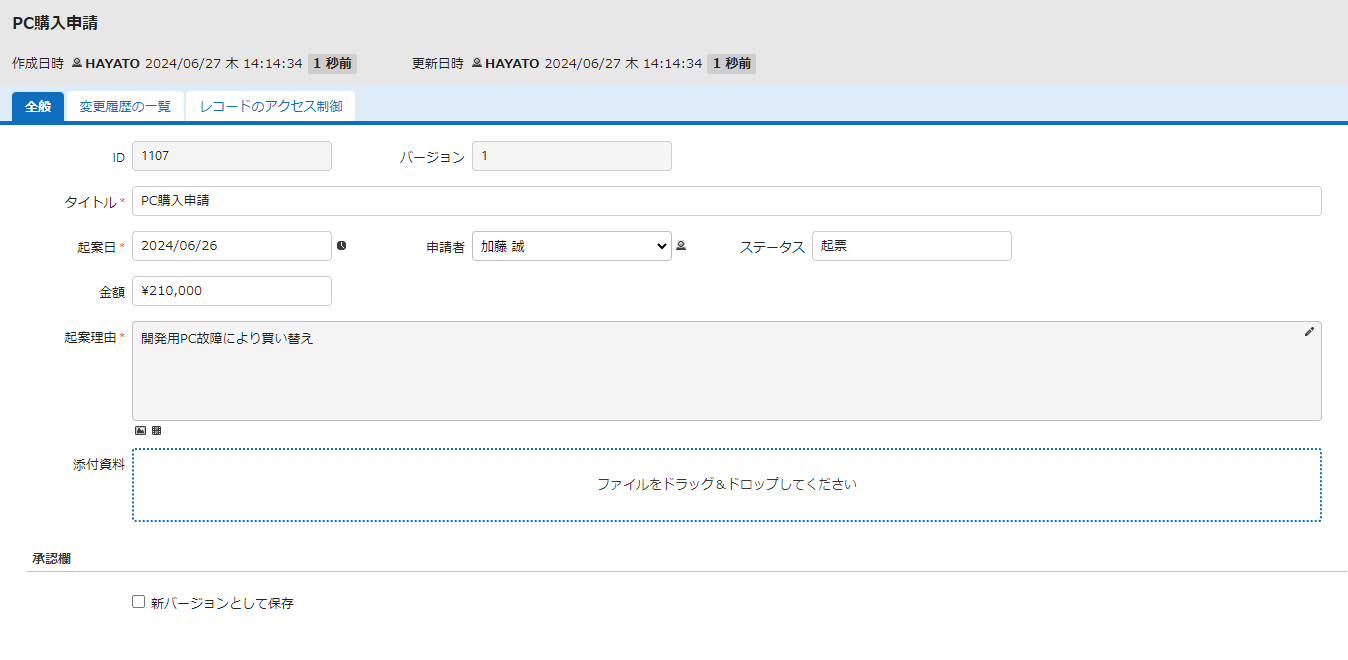The image size is (1348, 660).
Task: Click the pencil edit icon in 起案理由
Action: 1309,332
